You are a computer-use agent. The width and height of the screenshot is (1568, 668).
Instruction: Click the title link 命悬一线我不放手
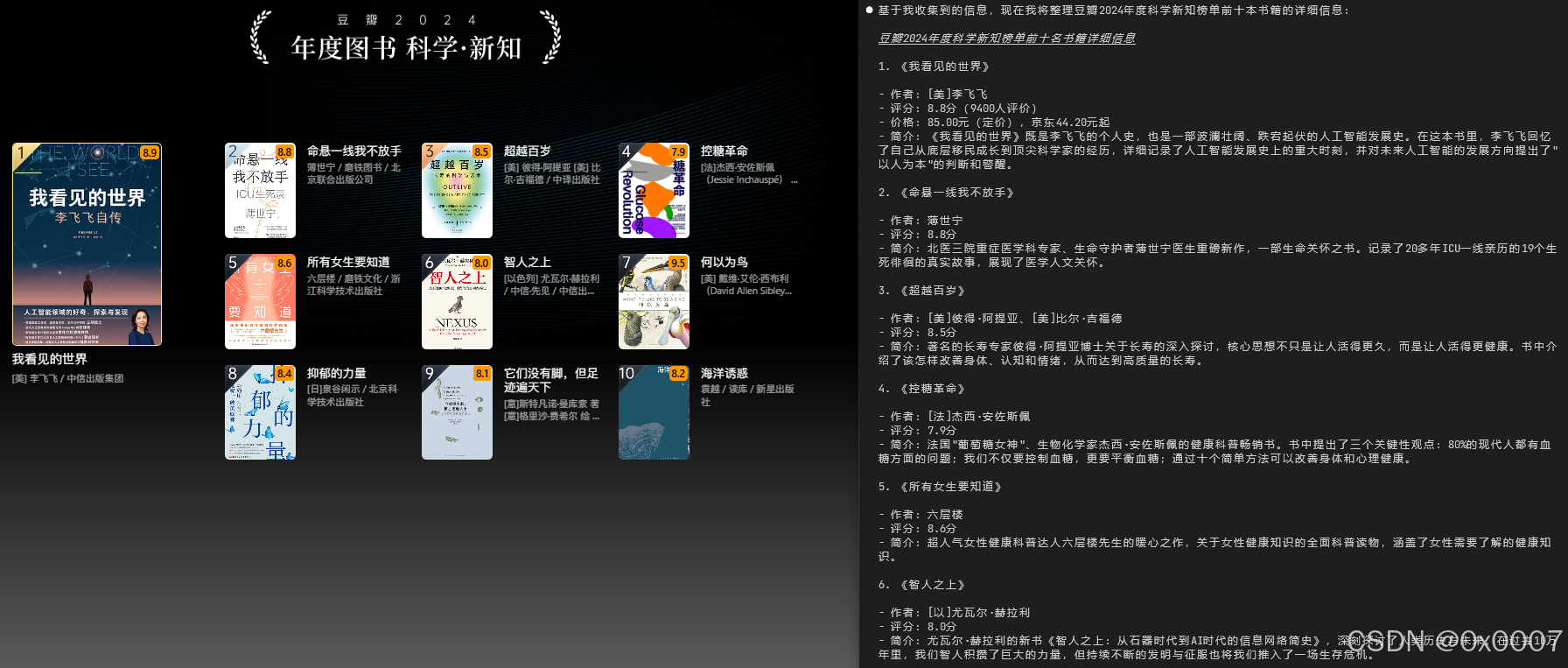[x=354, y=151]
